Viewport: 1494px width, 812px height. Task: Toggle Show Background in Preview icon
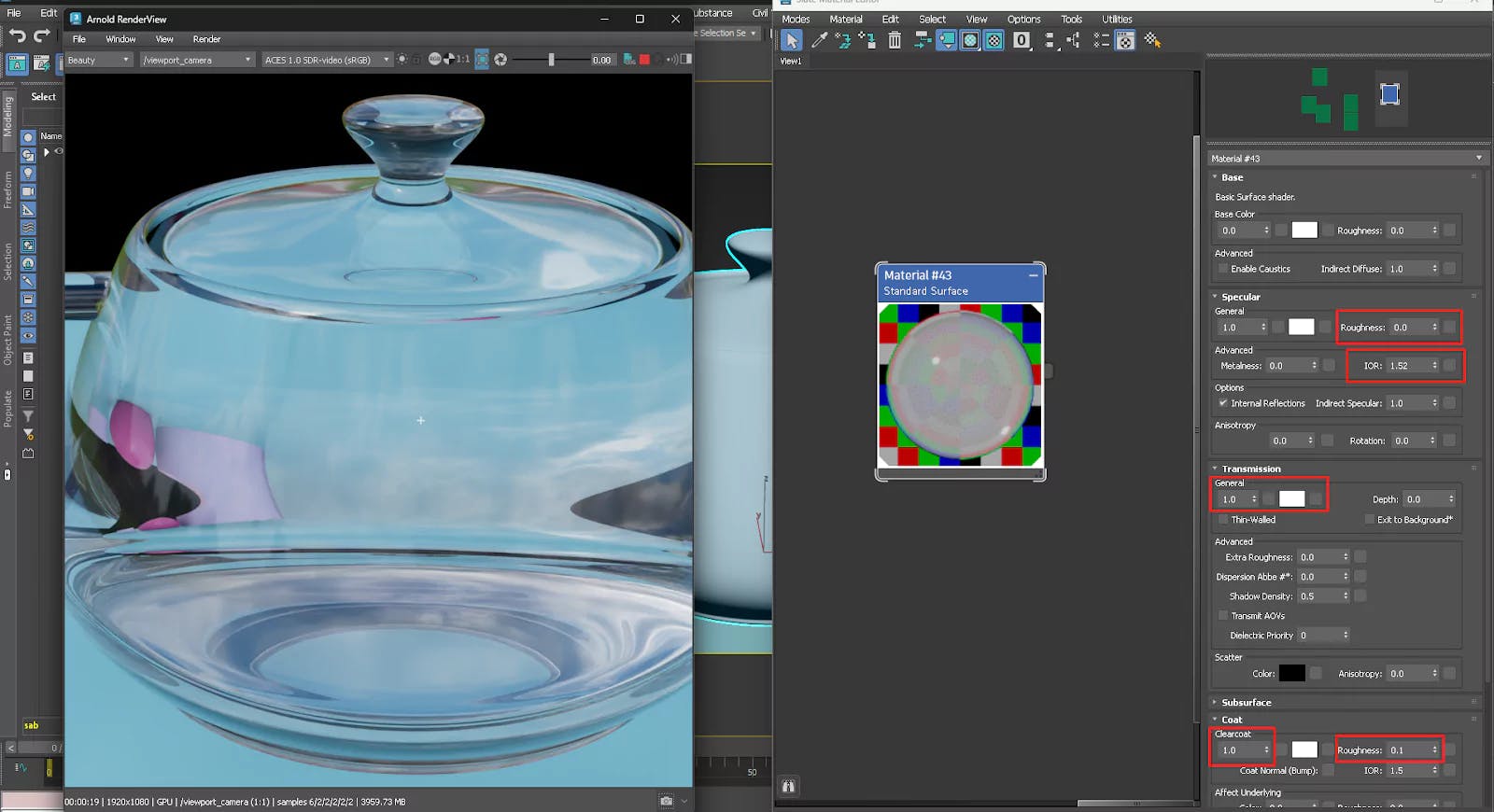pyautogui.click(x=994, y=40)
